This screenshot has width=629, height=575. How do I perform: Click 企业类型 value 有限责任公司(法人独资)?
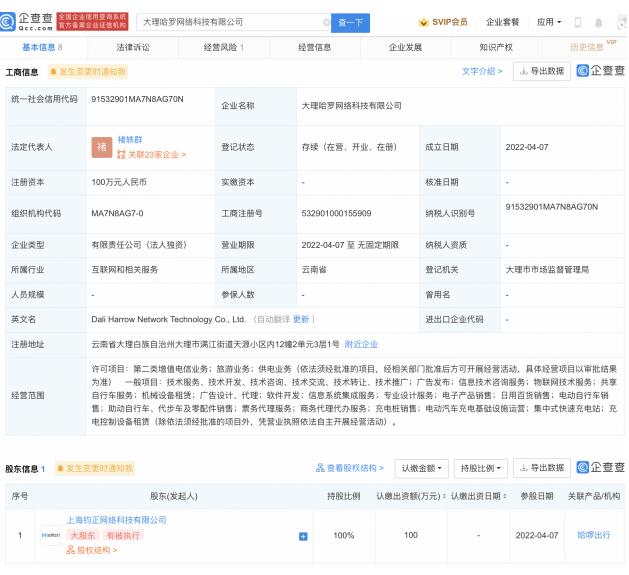(x=139, y=245)
